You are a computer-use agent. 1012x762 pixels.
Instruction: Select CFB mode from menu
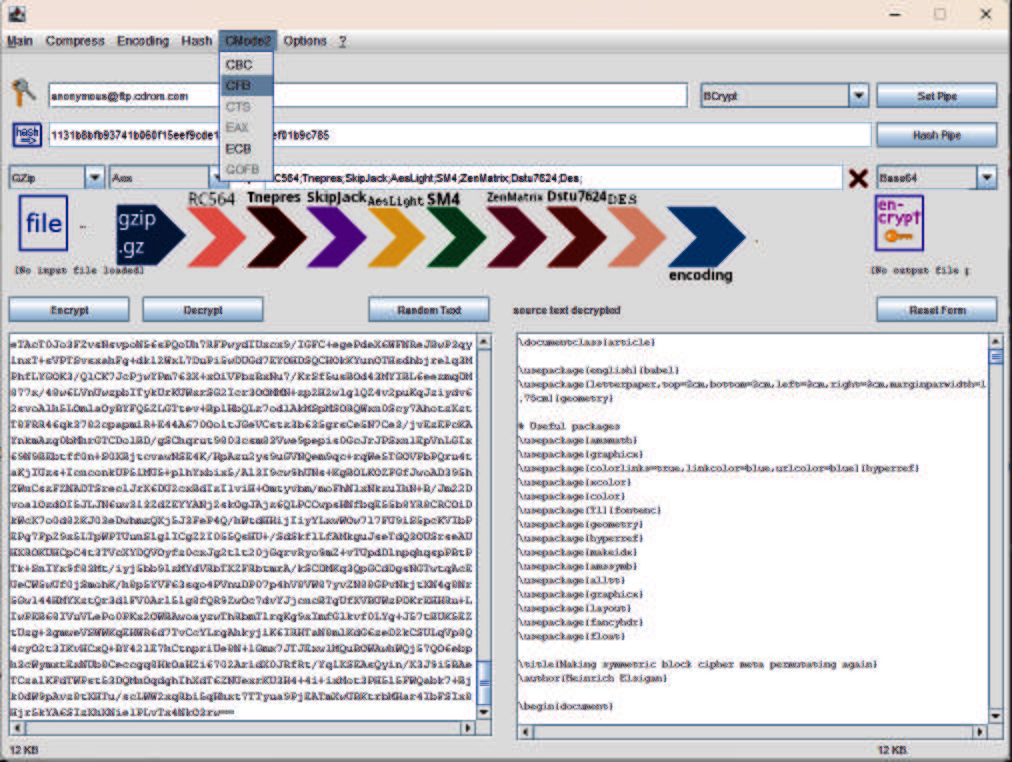pyautogui.click(x=247, y=85)
